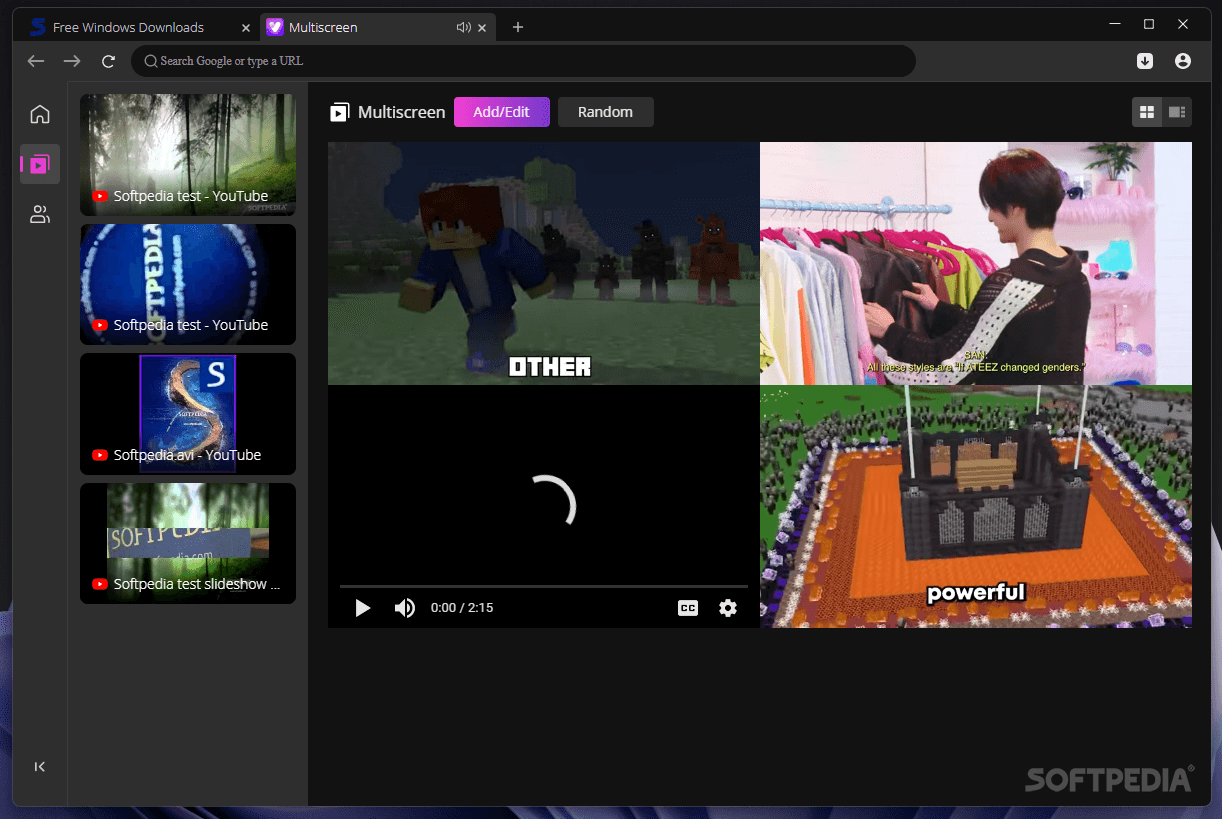The height and width of the screenshot is (819, 1222).
Task: Select the Multiscreen sidebar icon
Action: 40,164
